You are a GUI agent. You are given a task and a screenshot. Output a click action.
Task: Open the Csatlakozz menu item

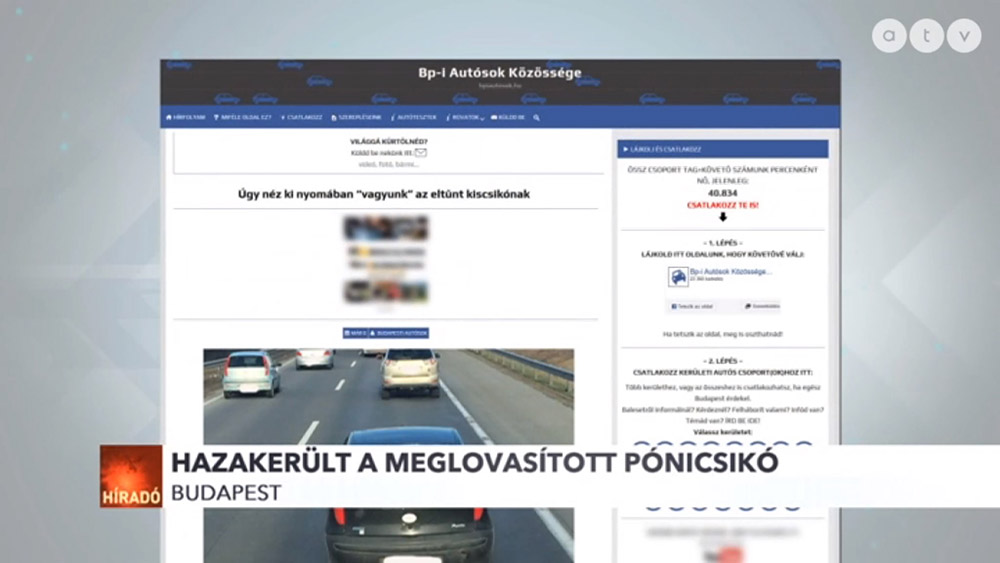pos(302,117)
